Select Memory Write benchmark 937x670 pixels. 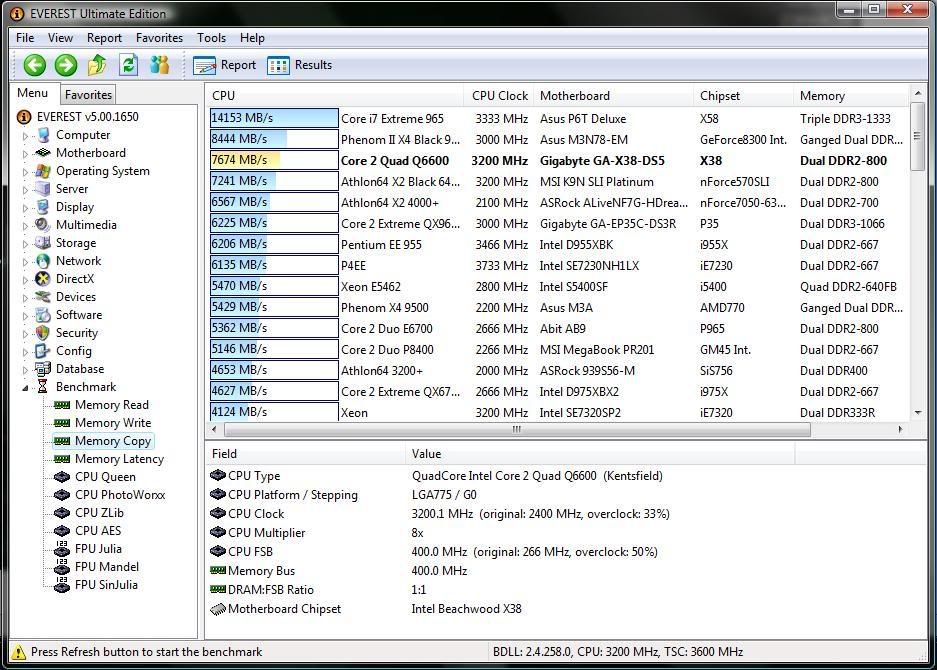pos(113,423)
